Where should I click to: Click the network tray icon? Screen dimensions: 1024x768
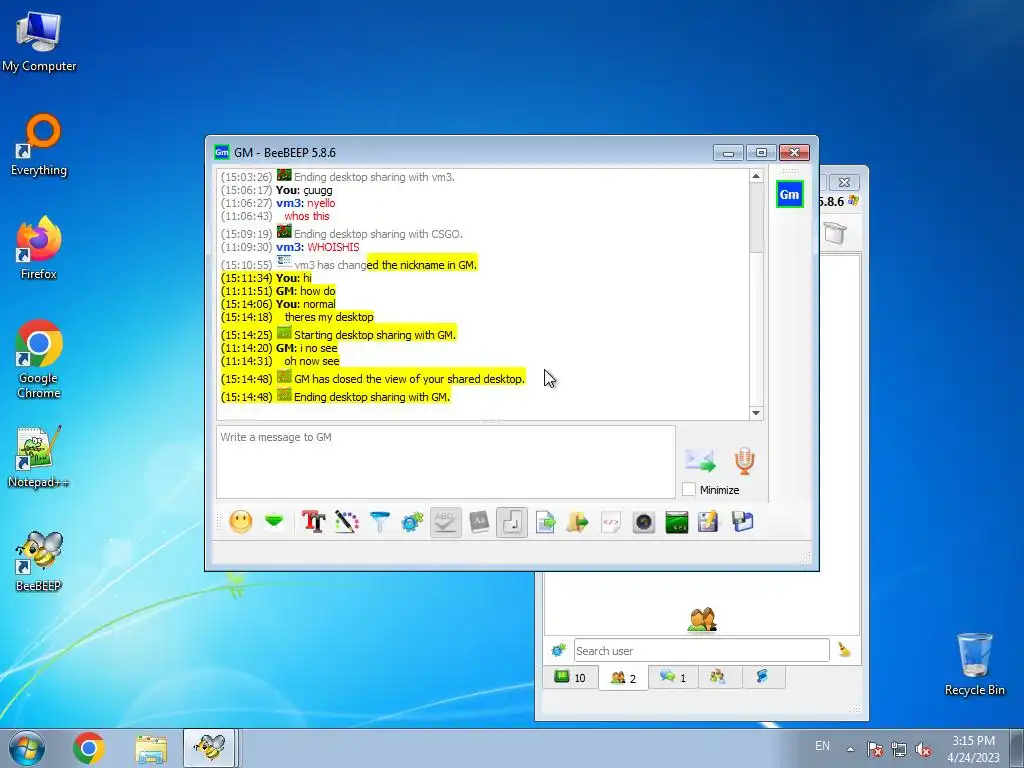pos(899,749)
